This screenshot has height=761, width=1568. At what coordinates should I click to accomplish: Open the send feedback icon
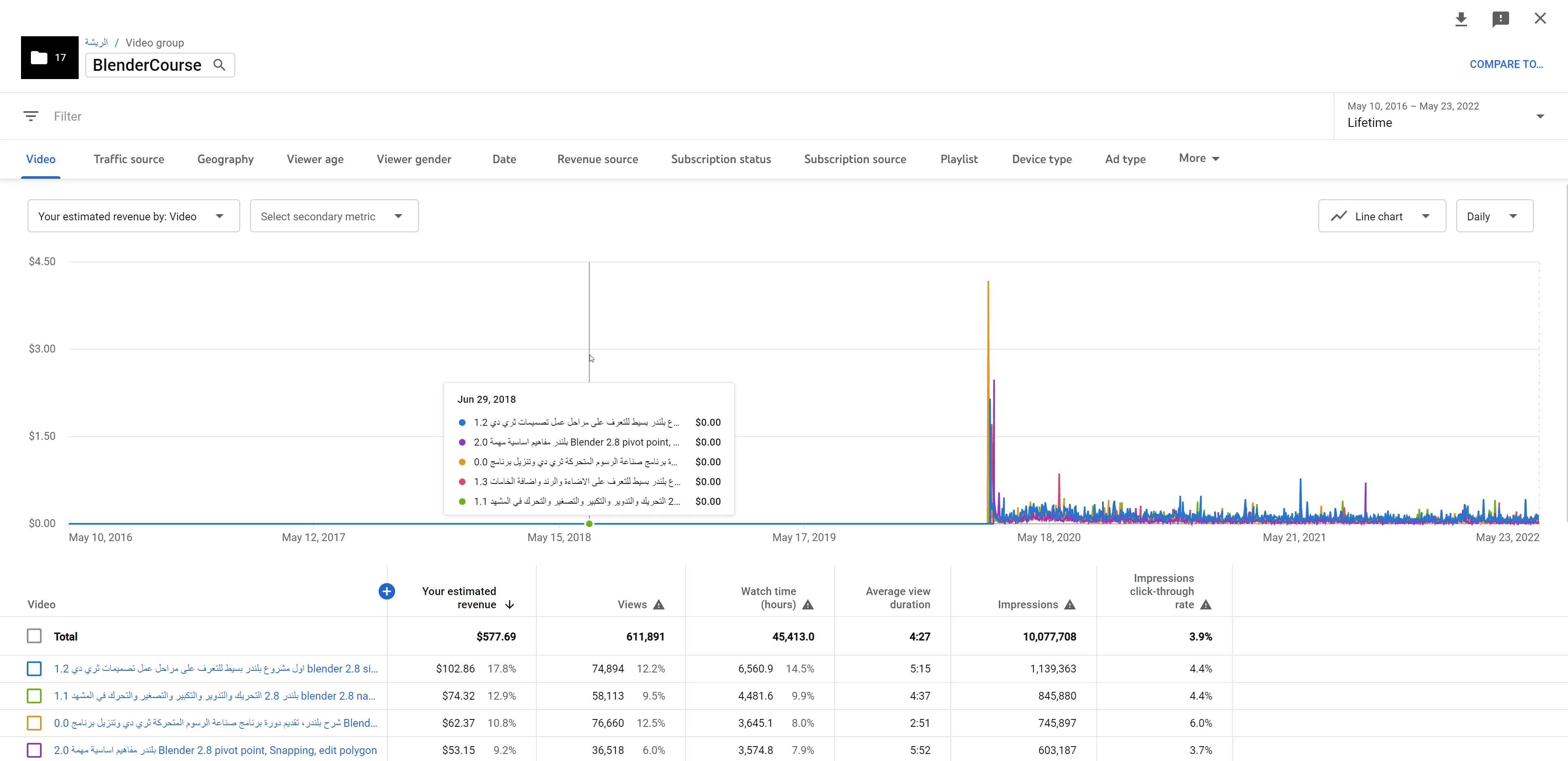1500,19
